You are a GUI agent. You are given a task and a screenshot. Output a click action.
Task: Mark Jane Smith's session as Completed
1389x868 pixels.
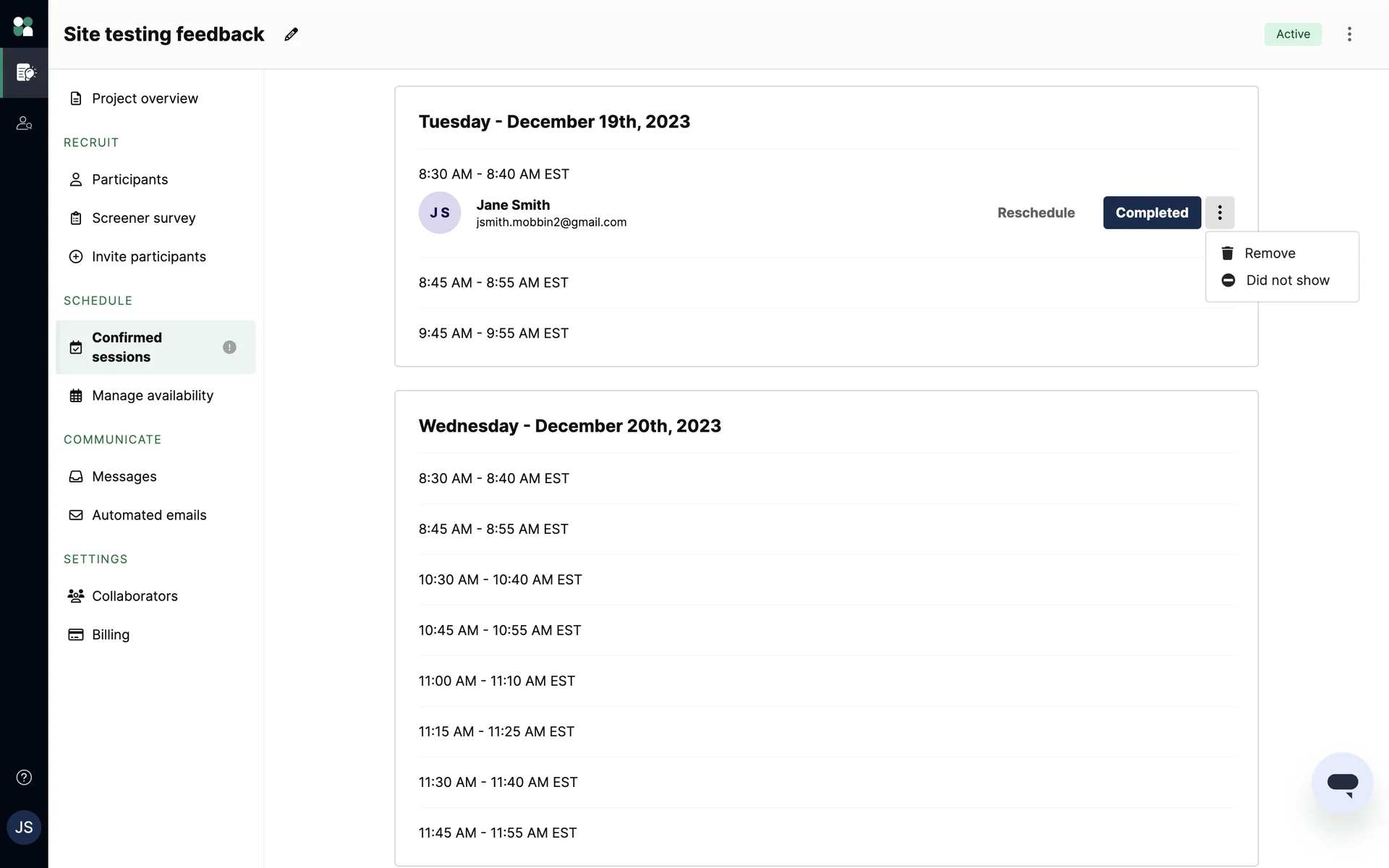(1152, 213)
